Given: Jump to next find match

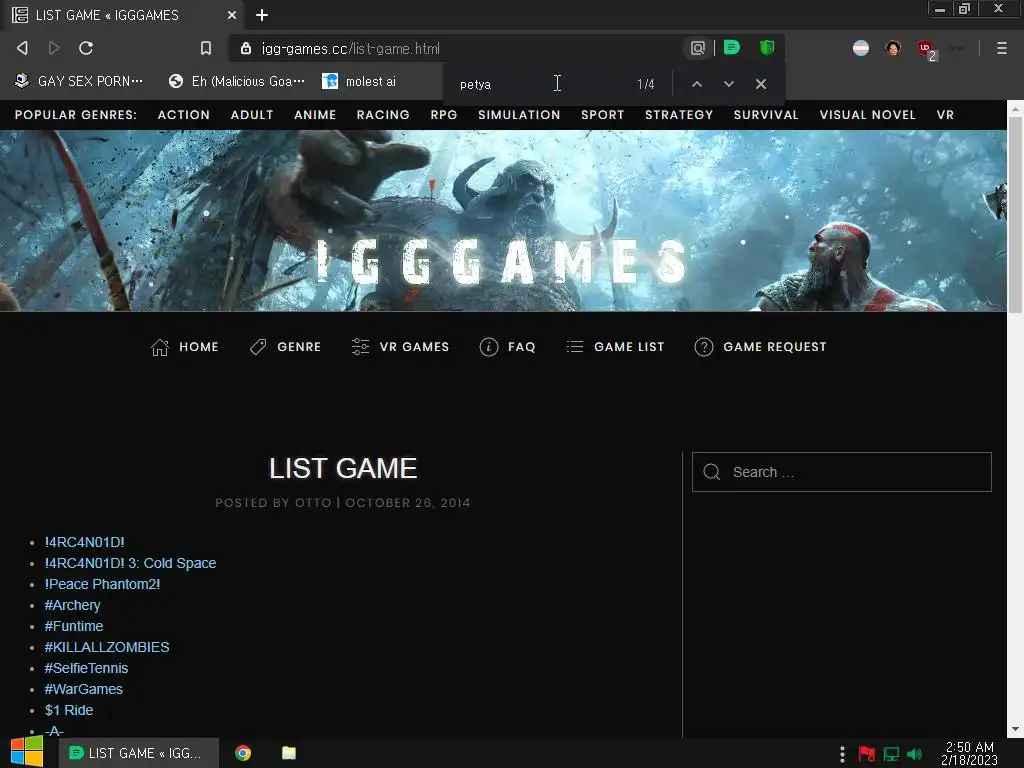Looking at the screenshot, I should click(729, 84).
